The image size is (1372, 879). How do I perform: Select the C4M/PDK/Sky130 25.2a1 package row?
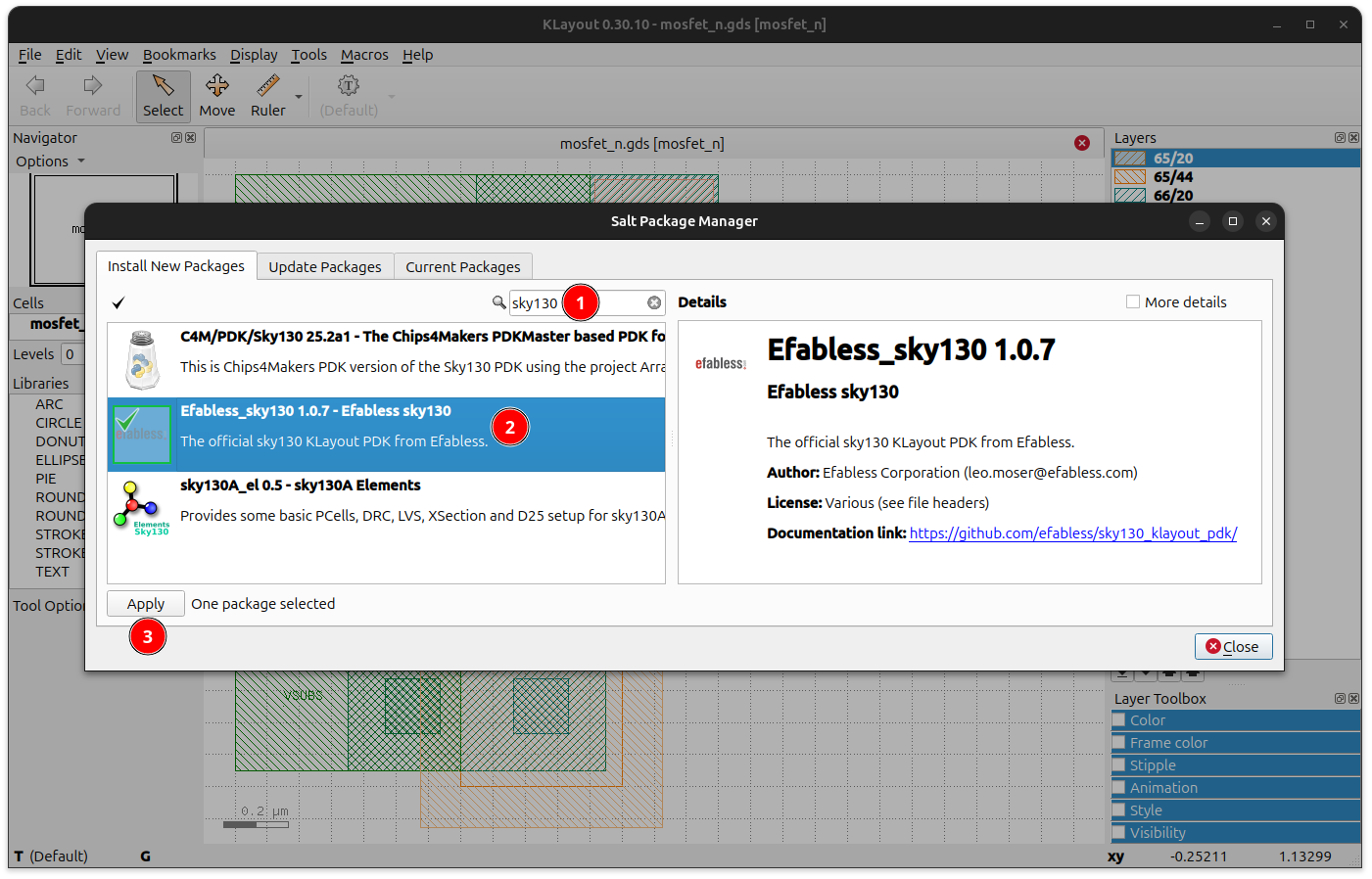click(x=386, y=360)
